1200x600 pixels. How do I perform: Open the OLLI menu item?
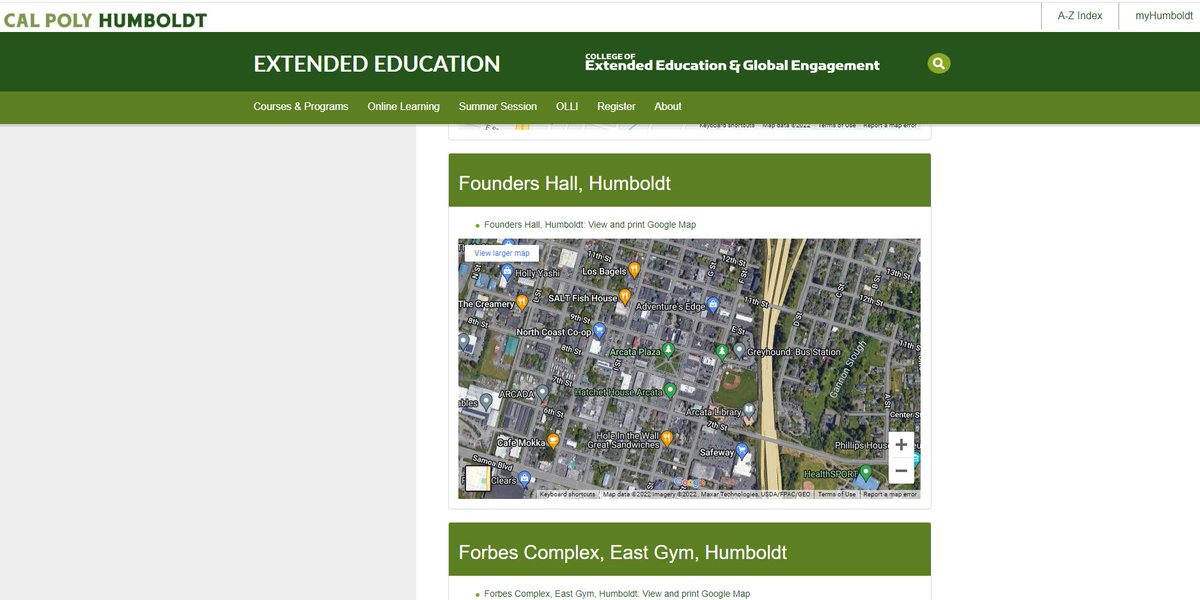[567, 106]
